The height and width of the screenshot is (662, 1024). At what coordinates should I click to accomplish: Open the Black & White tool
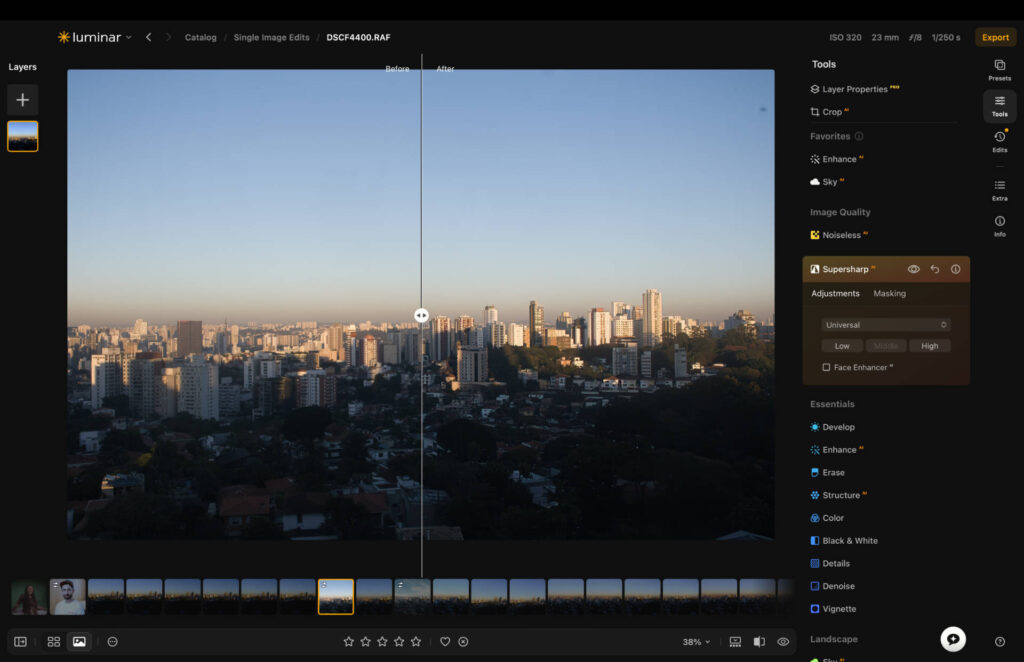844,541
